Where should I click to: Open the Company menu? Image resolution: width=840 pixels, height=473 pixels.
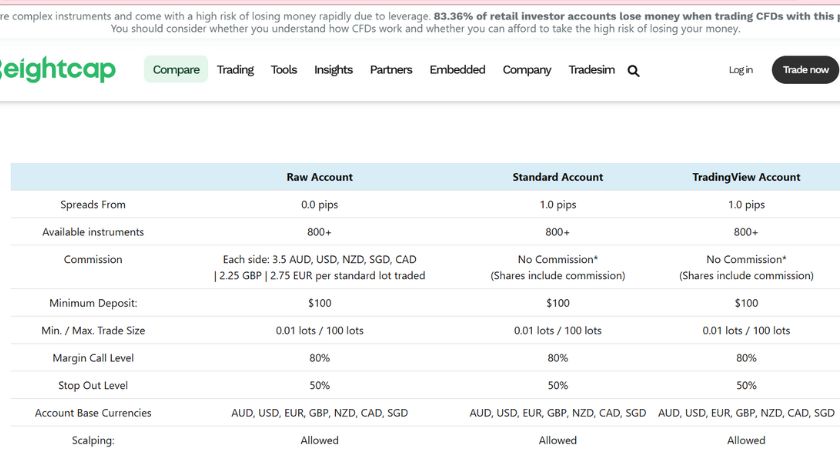[x=527, y=70]
